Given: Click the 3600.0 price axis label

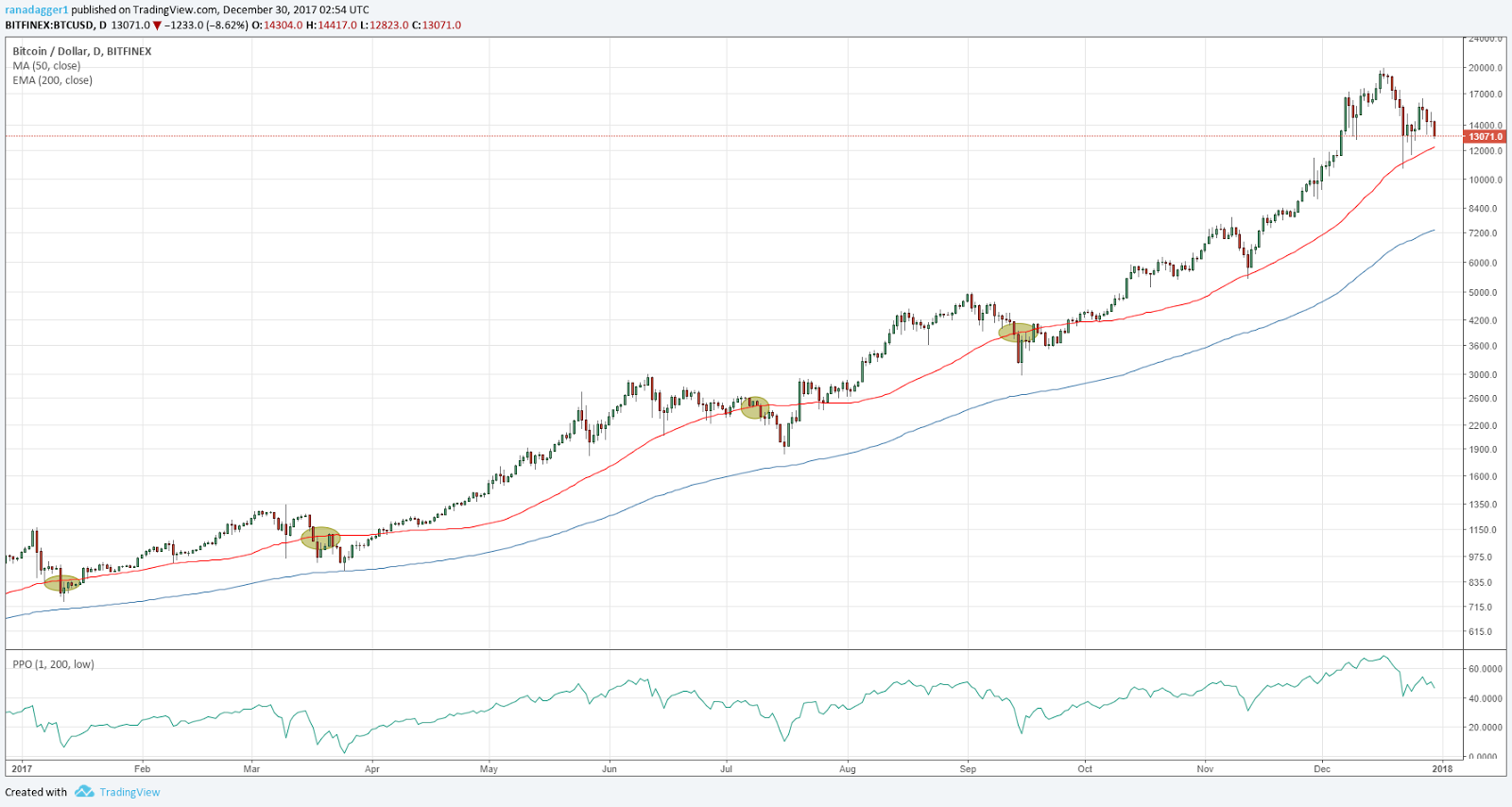Looking at the screenshot, I should 1483,346.
